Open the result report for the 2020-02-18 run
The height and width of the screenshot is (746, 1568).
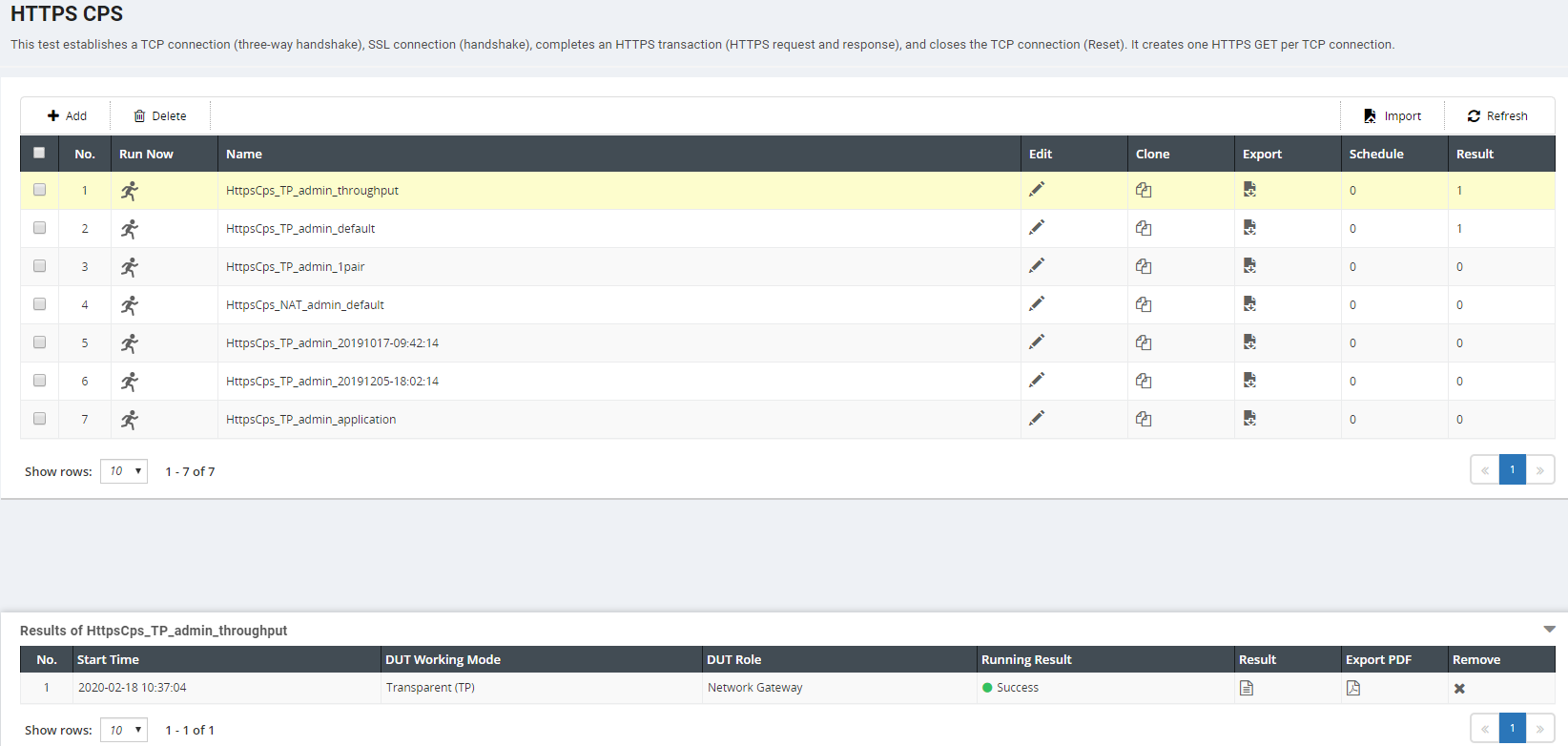[1247, 688]
